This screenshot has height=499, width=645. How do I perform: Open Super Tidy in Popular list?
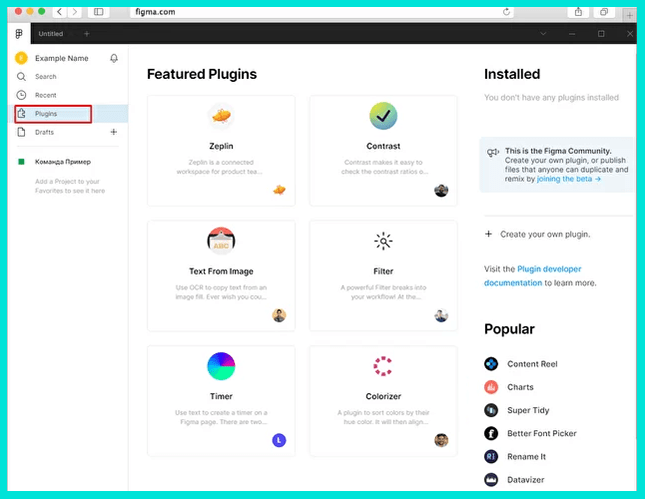(x=528, y=410)
